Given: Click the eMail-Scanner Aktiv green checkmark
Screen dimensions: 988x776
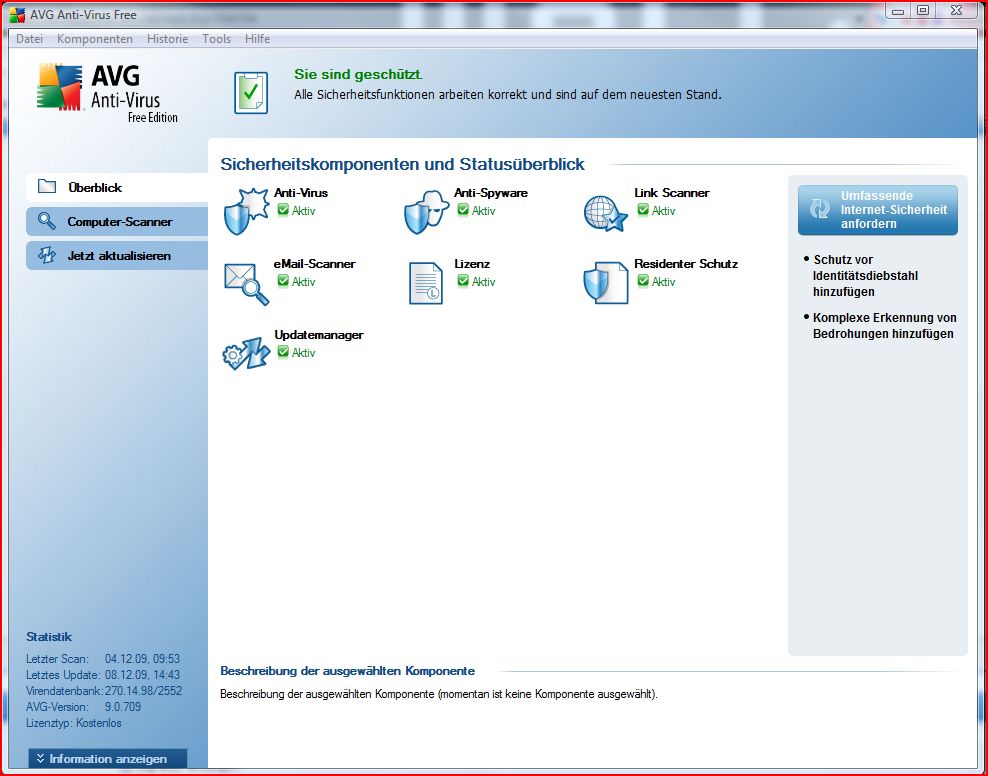Looking at the screenshot, I should coord(283,281).
